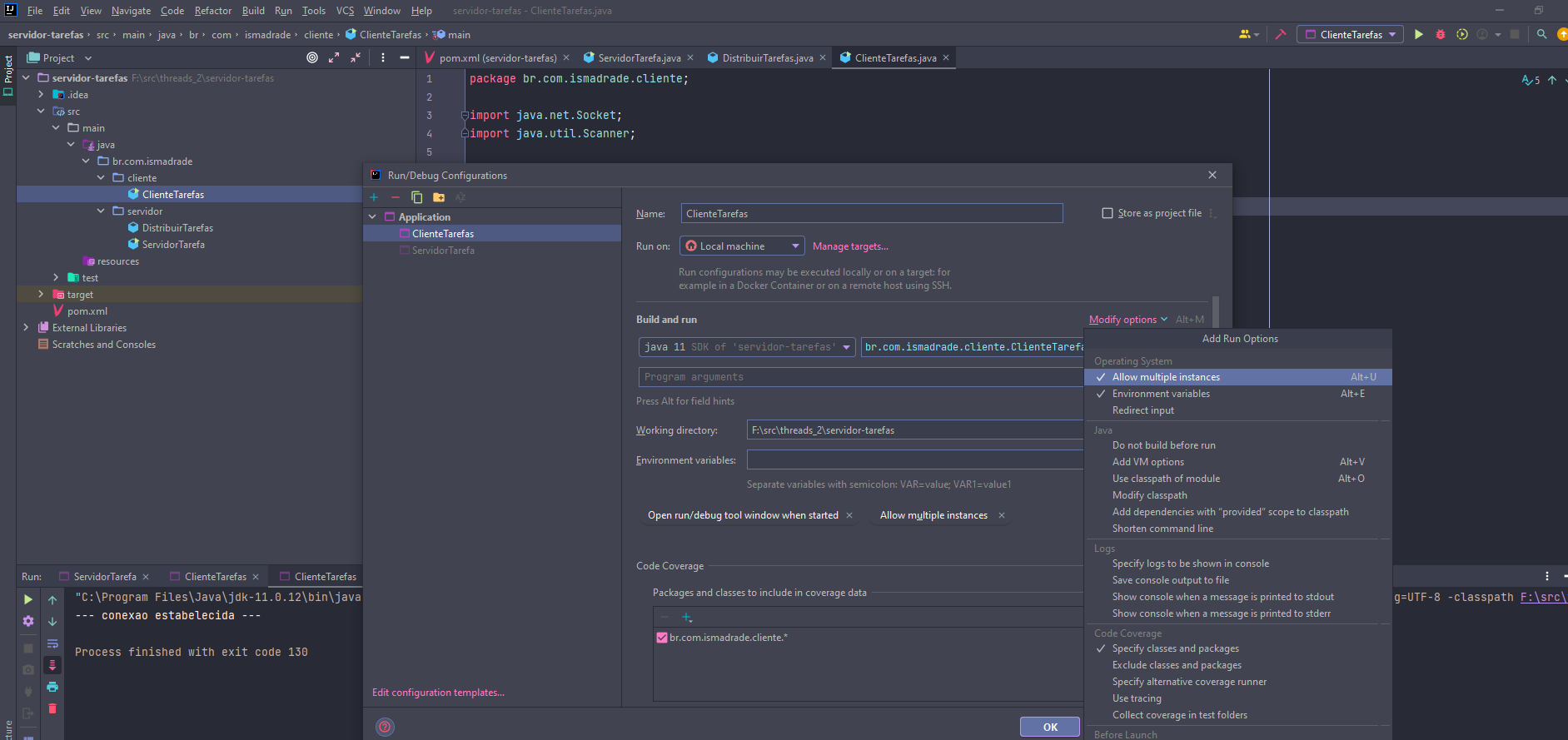Add new configuration with the plus icon
This screenshot has width=1568, height=740.
point(374,197)
